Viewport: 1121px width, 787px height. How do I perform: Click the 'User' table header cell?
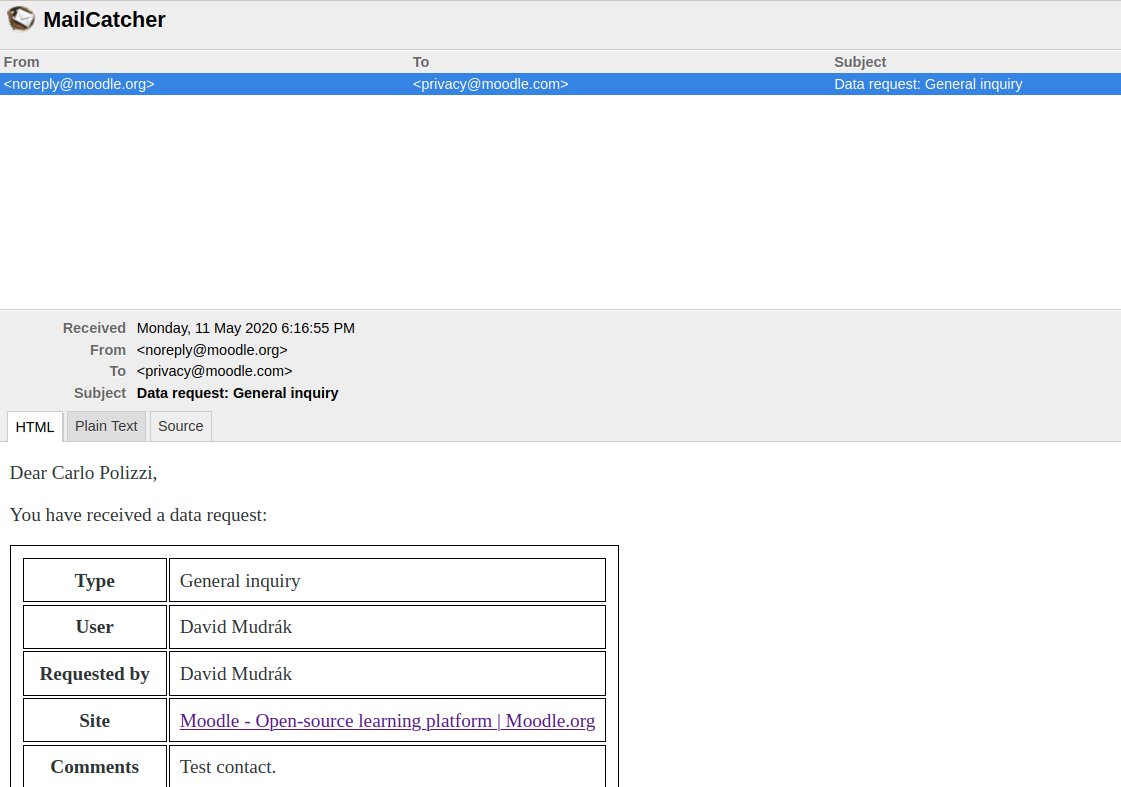(x=95, y=627)
